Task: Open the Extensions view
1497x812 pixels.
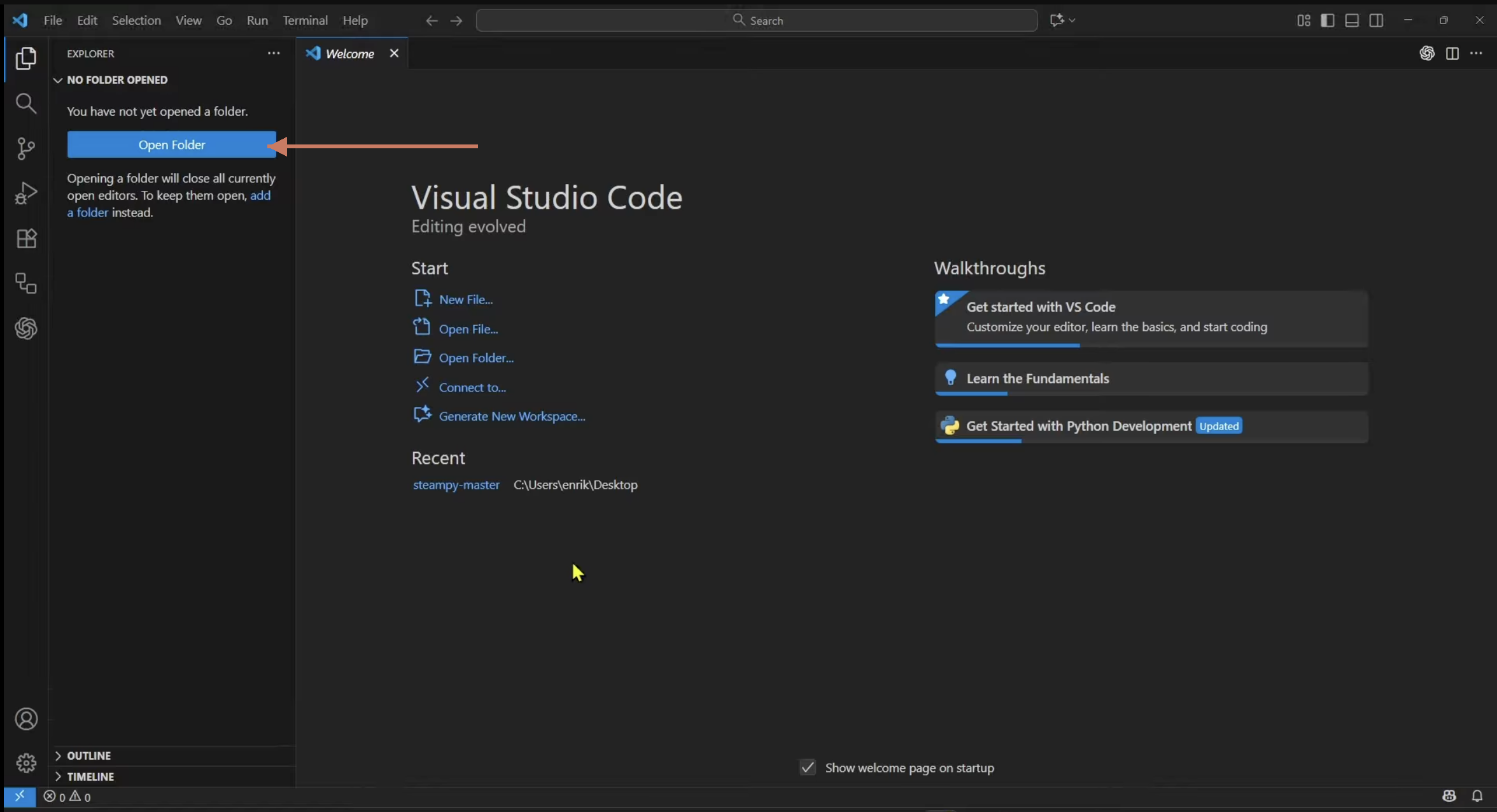Action: [x=25, y=239]
